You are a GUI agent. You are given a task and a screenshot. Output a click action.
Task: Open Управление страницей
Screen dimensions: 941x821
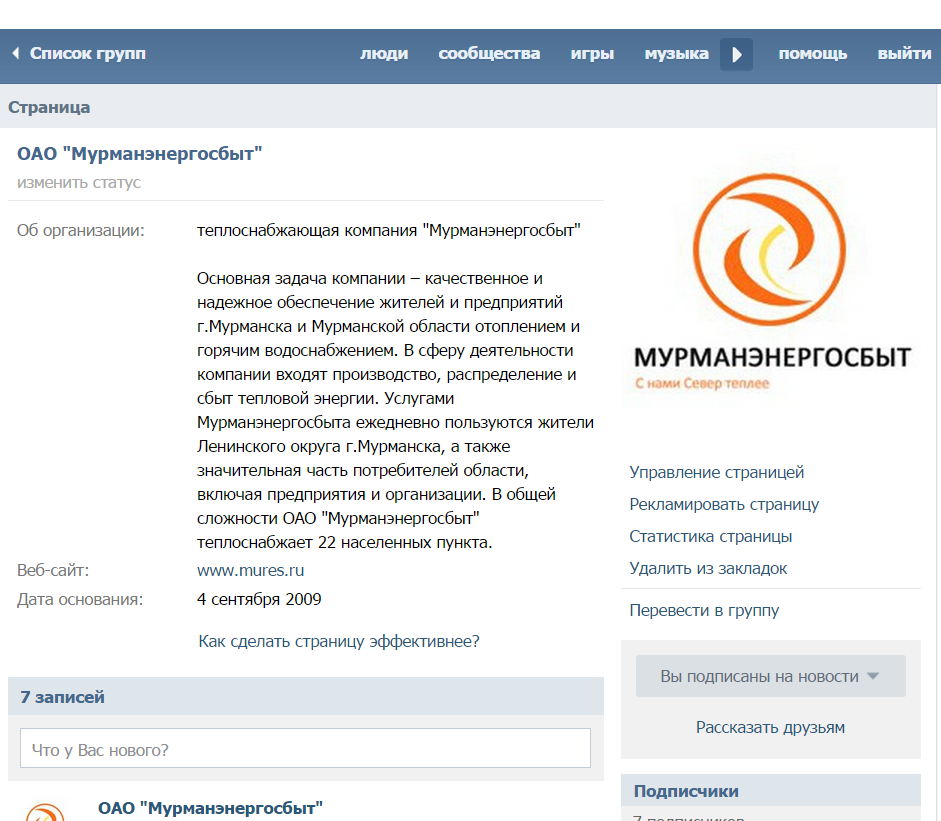(717, 472)
